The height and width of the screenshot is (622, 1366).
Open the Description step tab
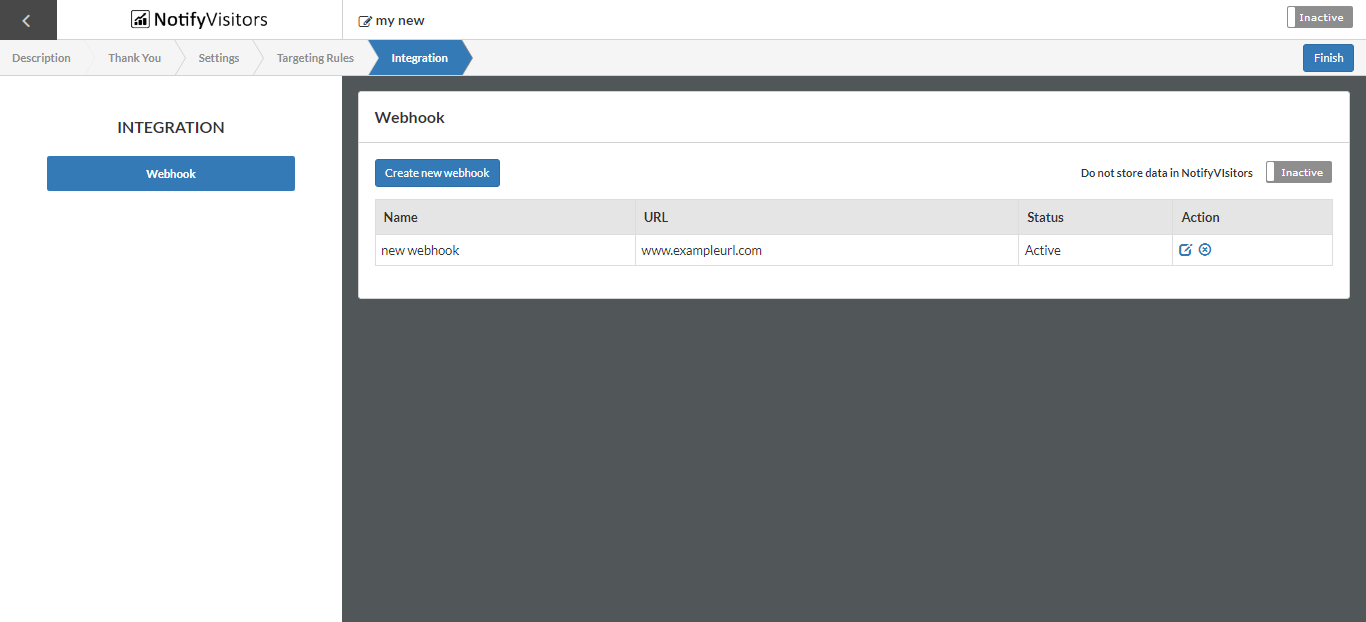point(41,58)
